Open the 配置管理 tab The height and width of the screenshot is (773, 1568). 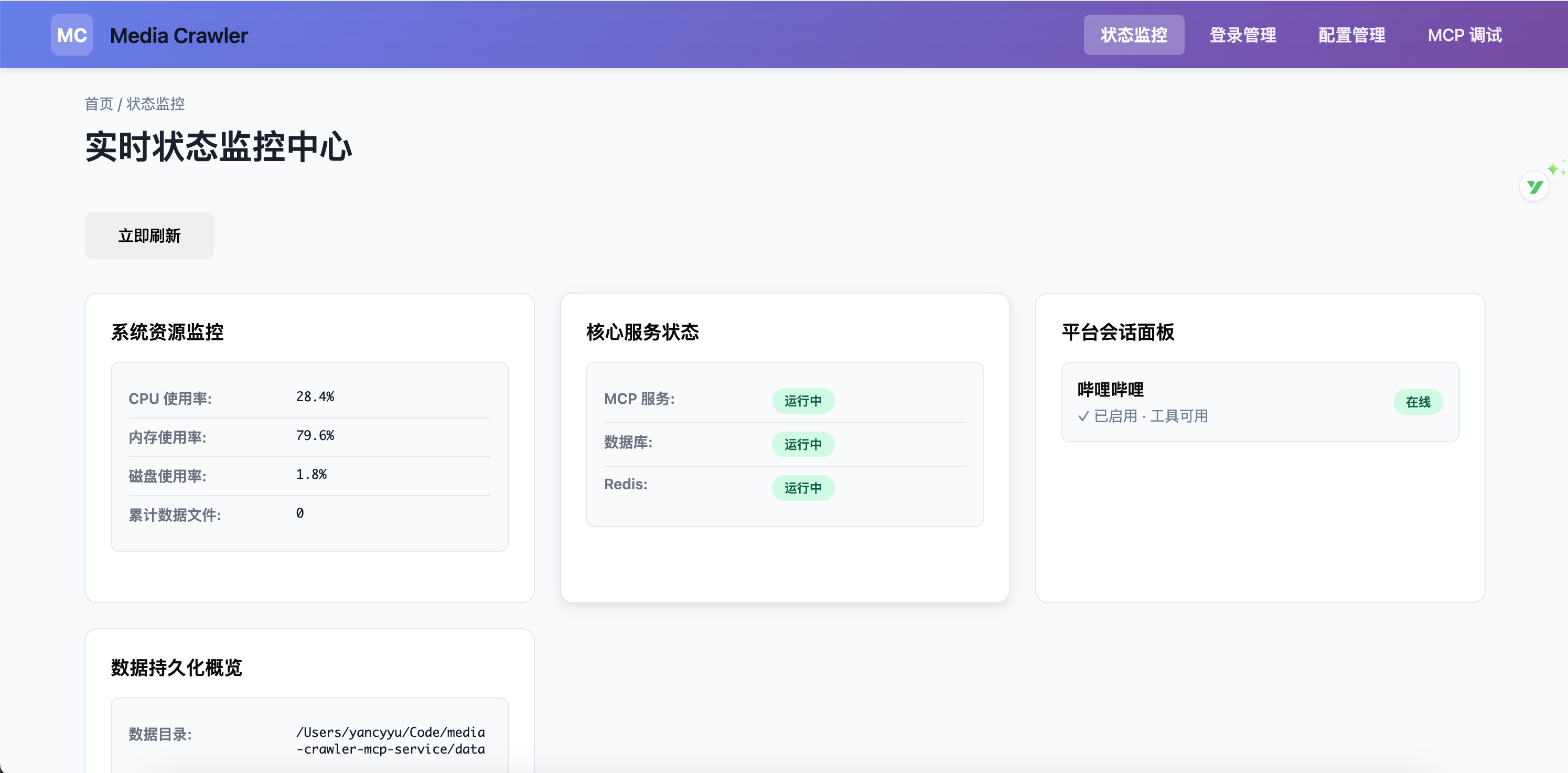1351,35
